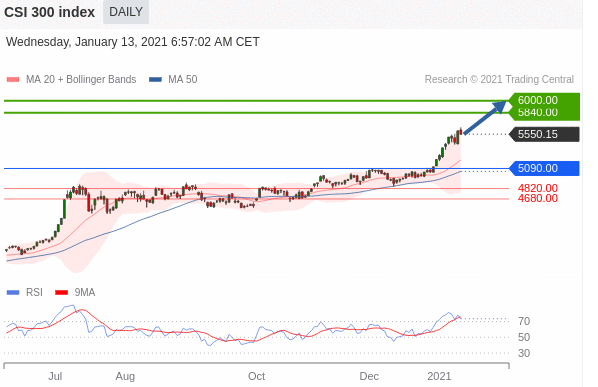Click the DAILY timeframe tab
The image size is (598, 387).
point(126,12)
